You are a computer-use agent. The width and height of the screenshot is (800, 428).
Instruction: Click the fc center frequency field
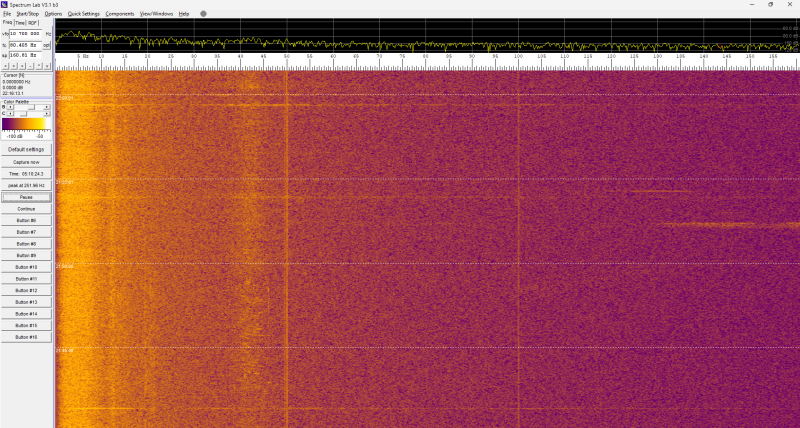(26, 44)
